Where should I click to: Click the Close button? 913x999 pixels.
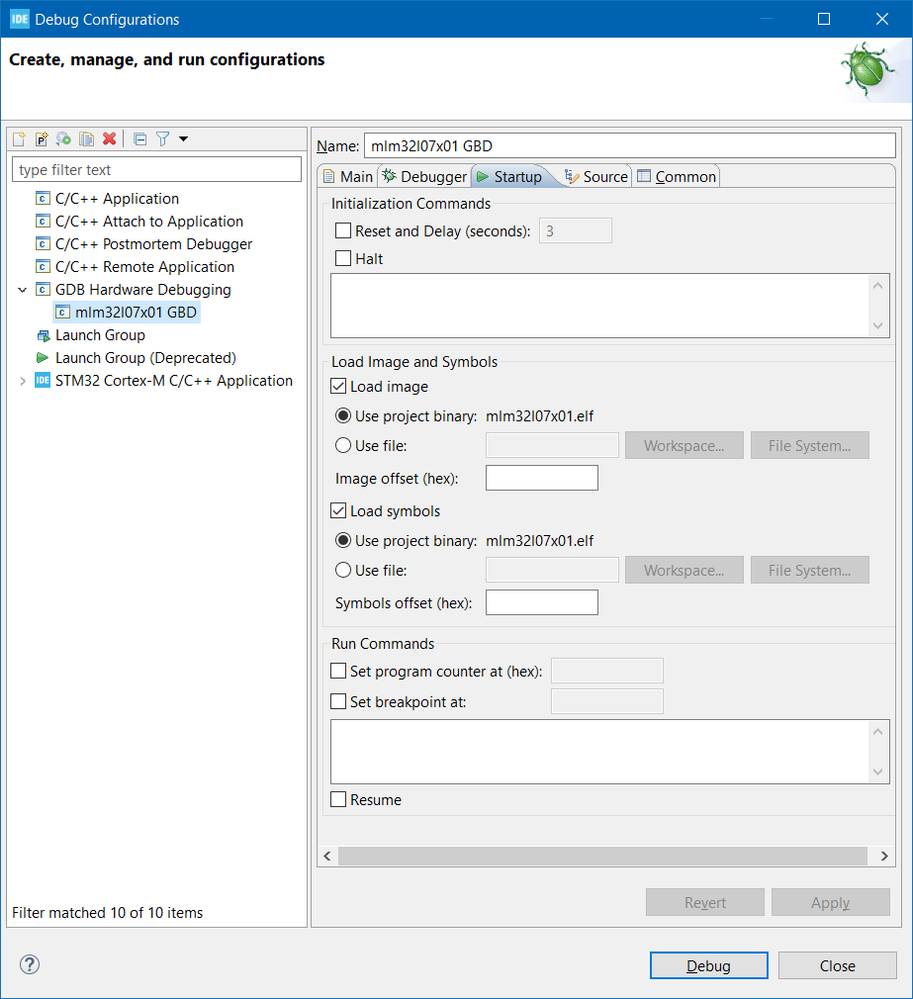pos(837,965)
